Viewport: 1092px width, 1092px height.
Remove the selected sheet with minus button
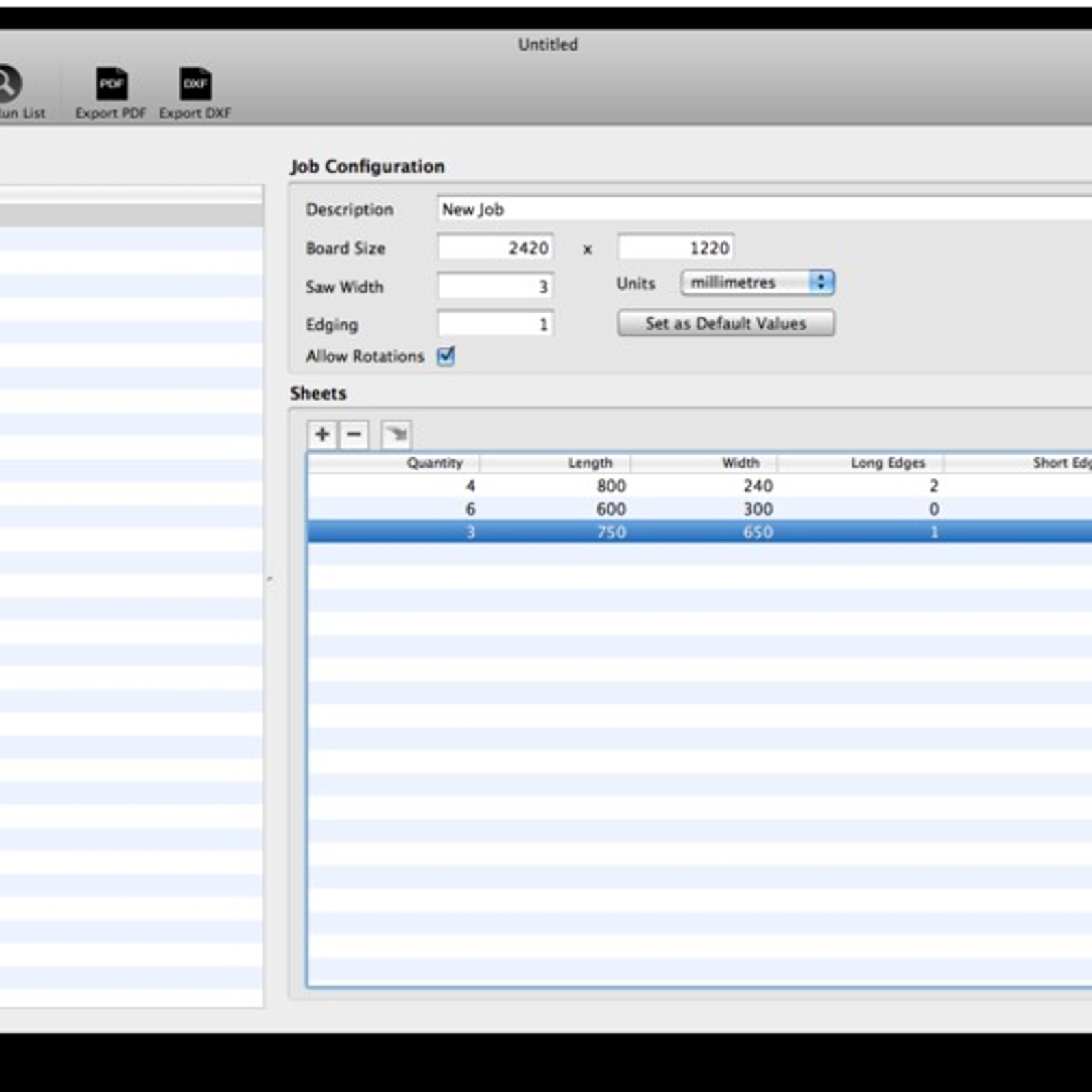click(x=354, y=434)
